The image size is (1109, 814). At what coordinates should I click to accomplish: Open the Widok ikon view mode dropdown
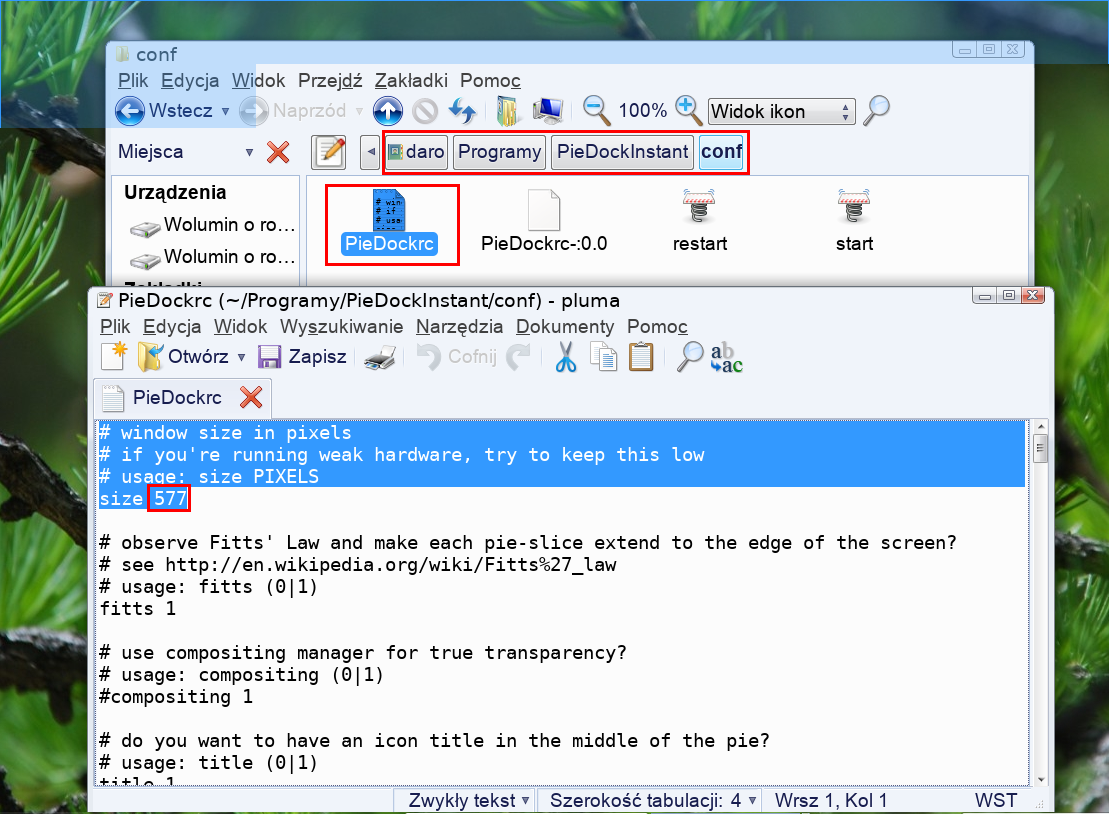tap(782, 112)
